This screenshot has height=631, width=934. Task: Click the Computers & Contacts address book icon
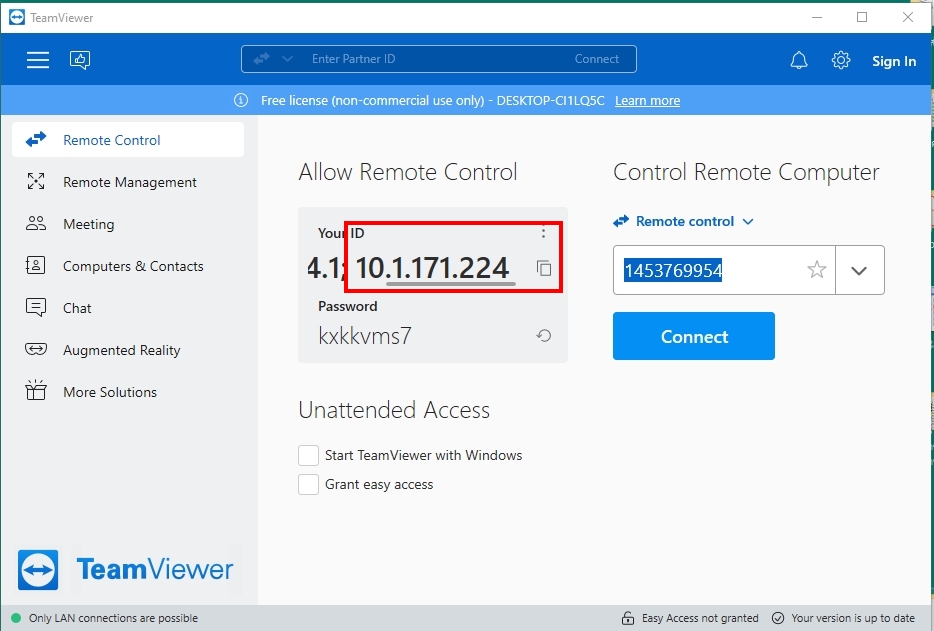(35, 265)
